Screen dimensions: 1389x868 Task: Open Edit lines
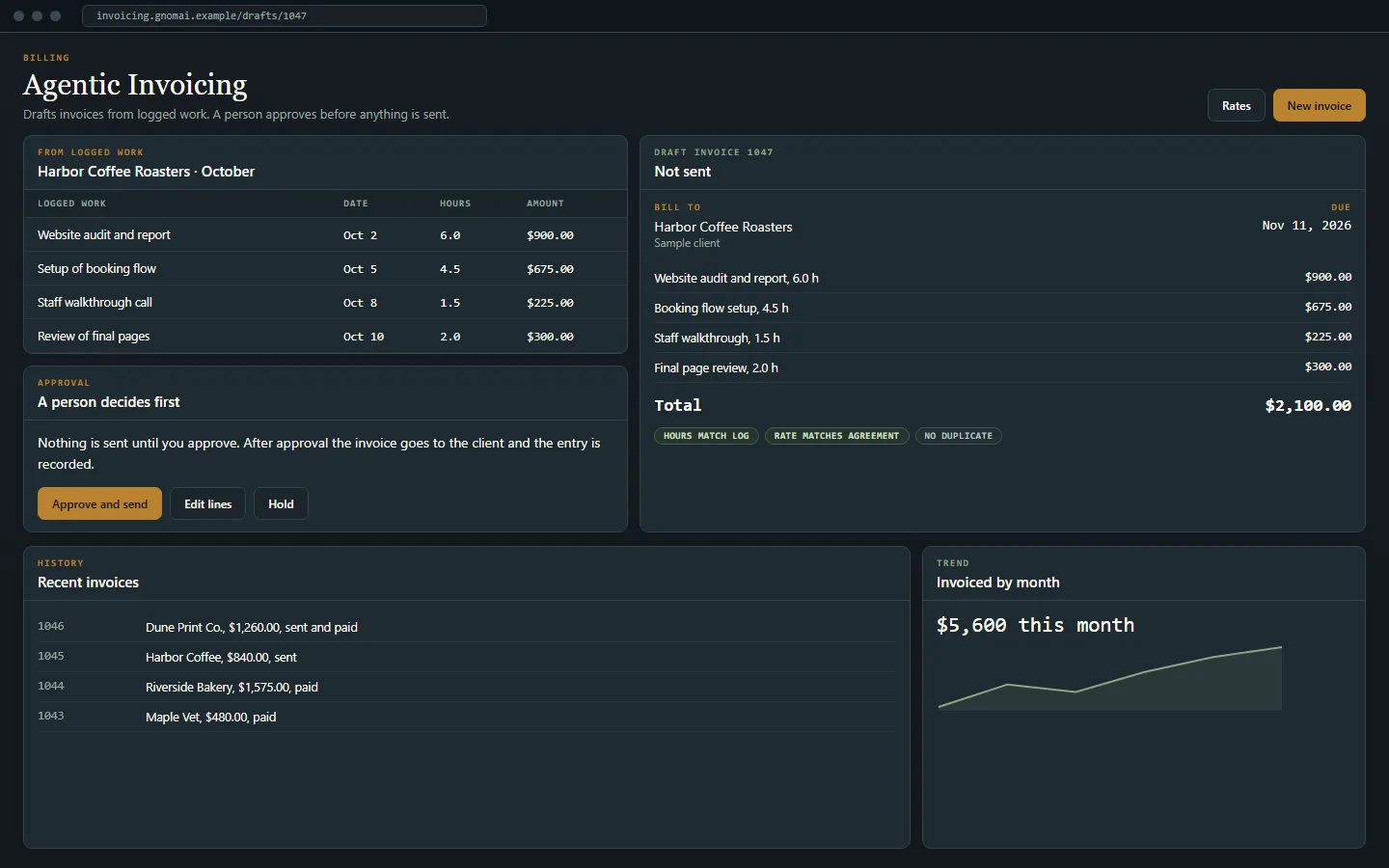coord(208,503)
